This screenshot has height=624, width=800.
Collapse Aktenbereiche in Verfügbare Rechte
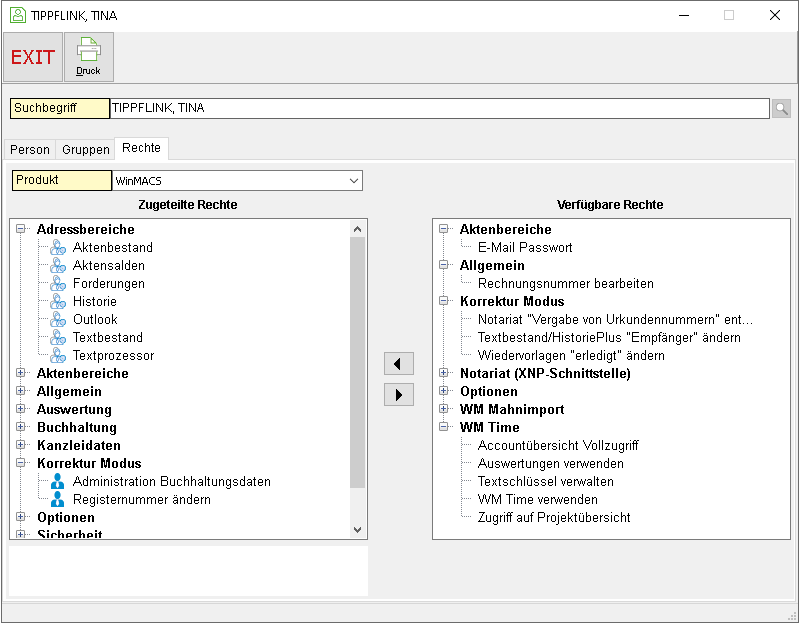443,229
